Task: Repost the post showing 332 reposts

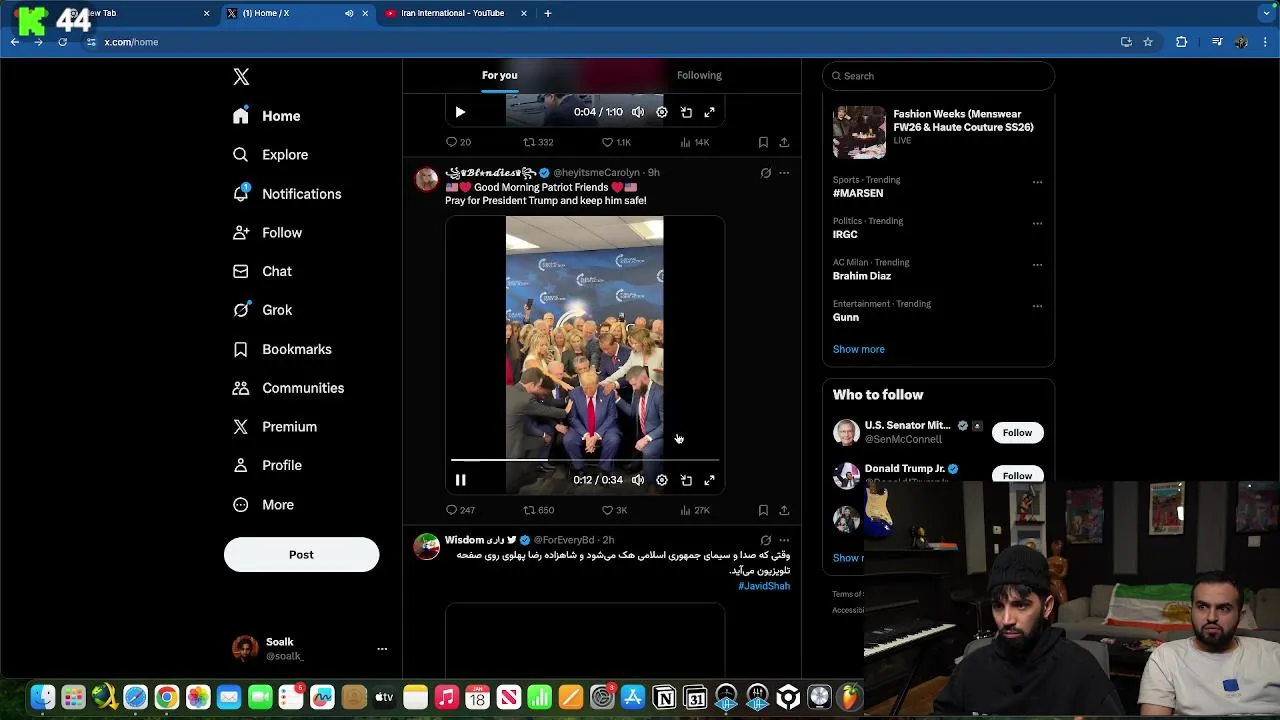Action: 539,142
